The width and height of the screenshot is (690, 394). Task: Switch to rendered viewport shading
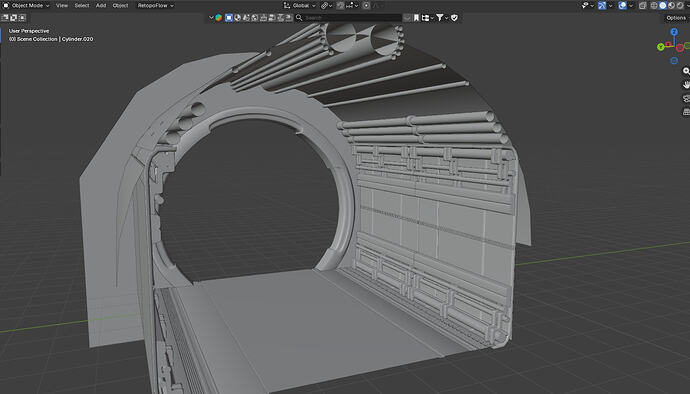point(679,6)
